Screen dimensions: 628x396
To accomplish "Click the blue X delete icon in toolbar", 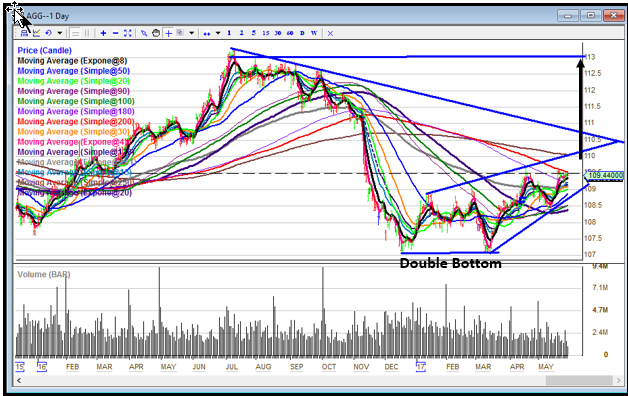I will coord(330,33).
